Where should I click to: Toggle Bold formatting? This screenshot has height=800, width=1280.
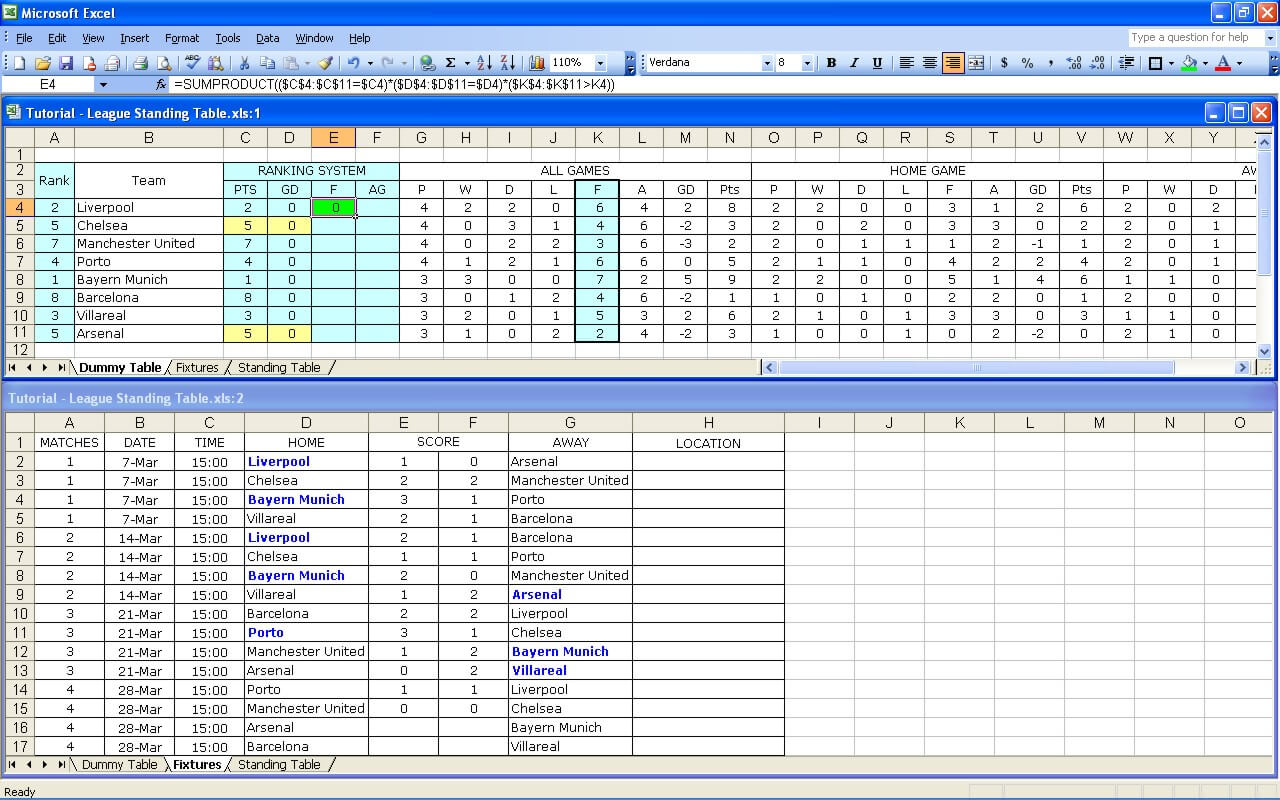[831, 63]
